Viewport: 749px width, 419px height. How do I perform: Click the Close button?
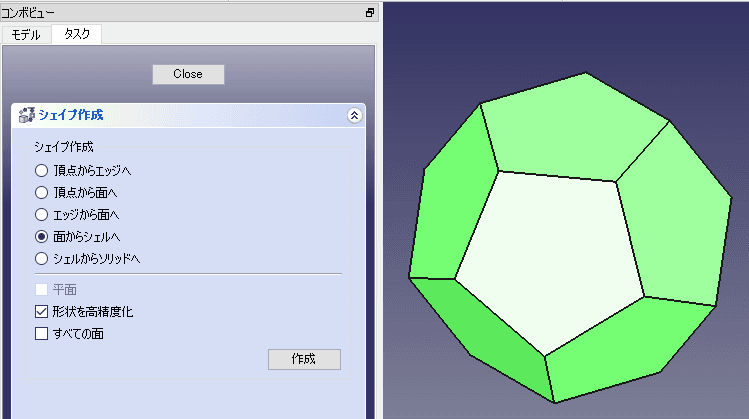(188, 74)
